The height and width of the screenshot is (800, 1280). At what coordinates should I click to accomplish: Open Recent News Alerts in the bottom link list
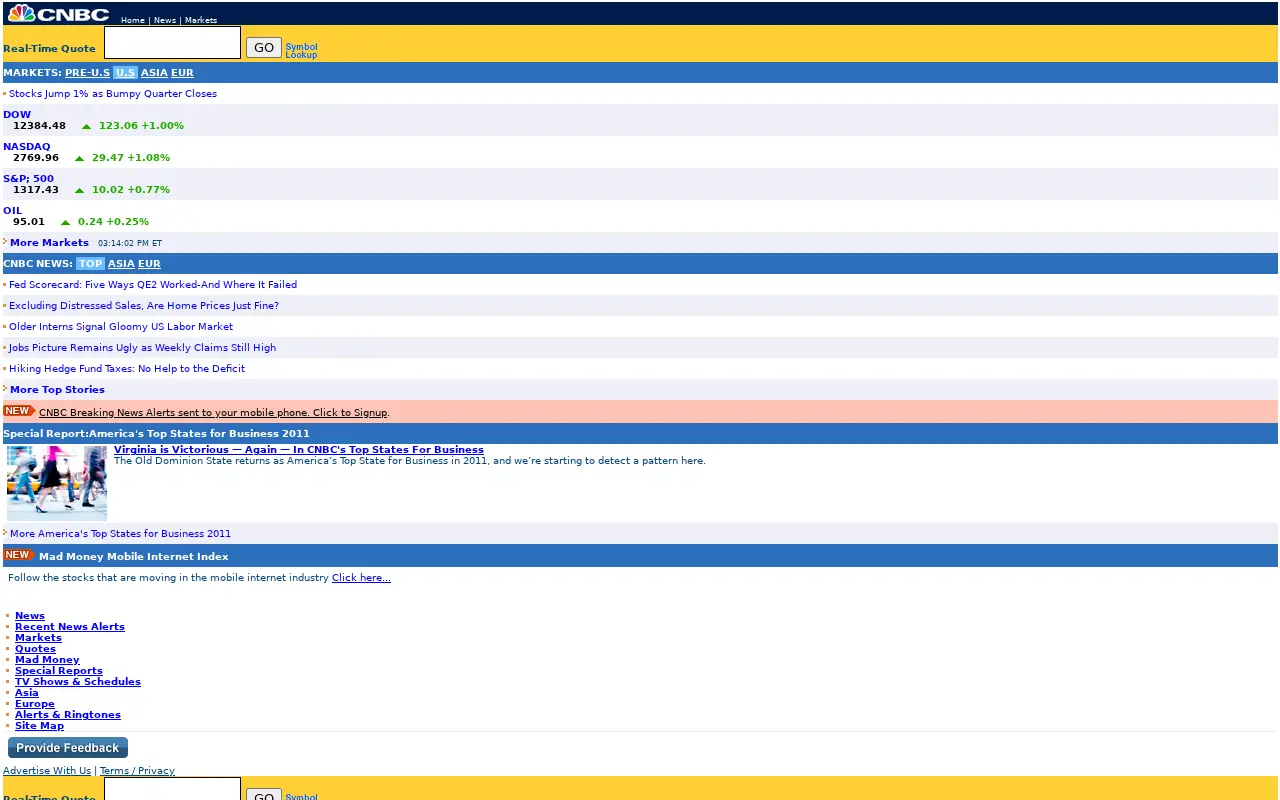(x=70, y=627)
